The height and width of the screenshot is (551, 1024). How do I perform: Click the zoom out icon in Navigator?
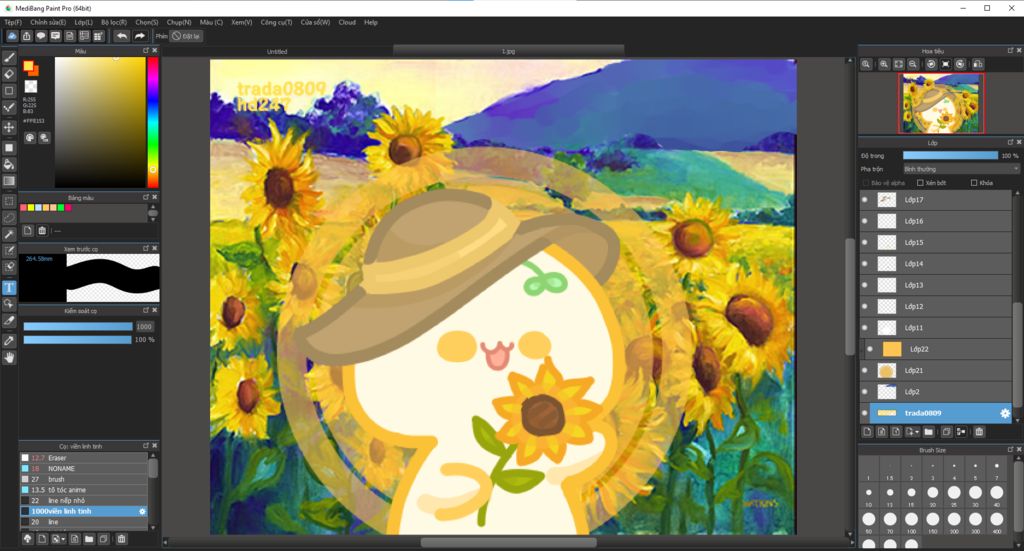pyautogui.click(x=913, y=64)
